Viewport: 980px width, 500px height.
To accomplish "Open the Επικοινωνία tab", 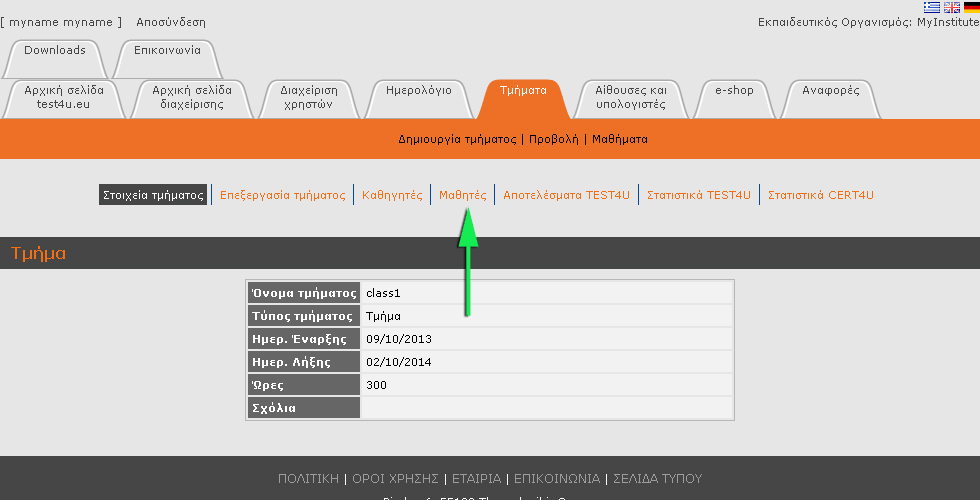I will [167, 50].
